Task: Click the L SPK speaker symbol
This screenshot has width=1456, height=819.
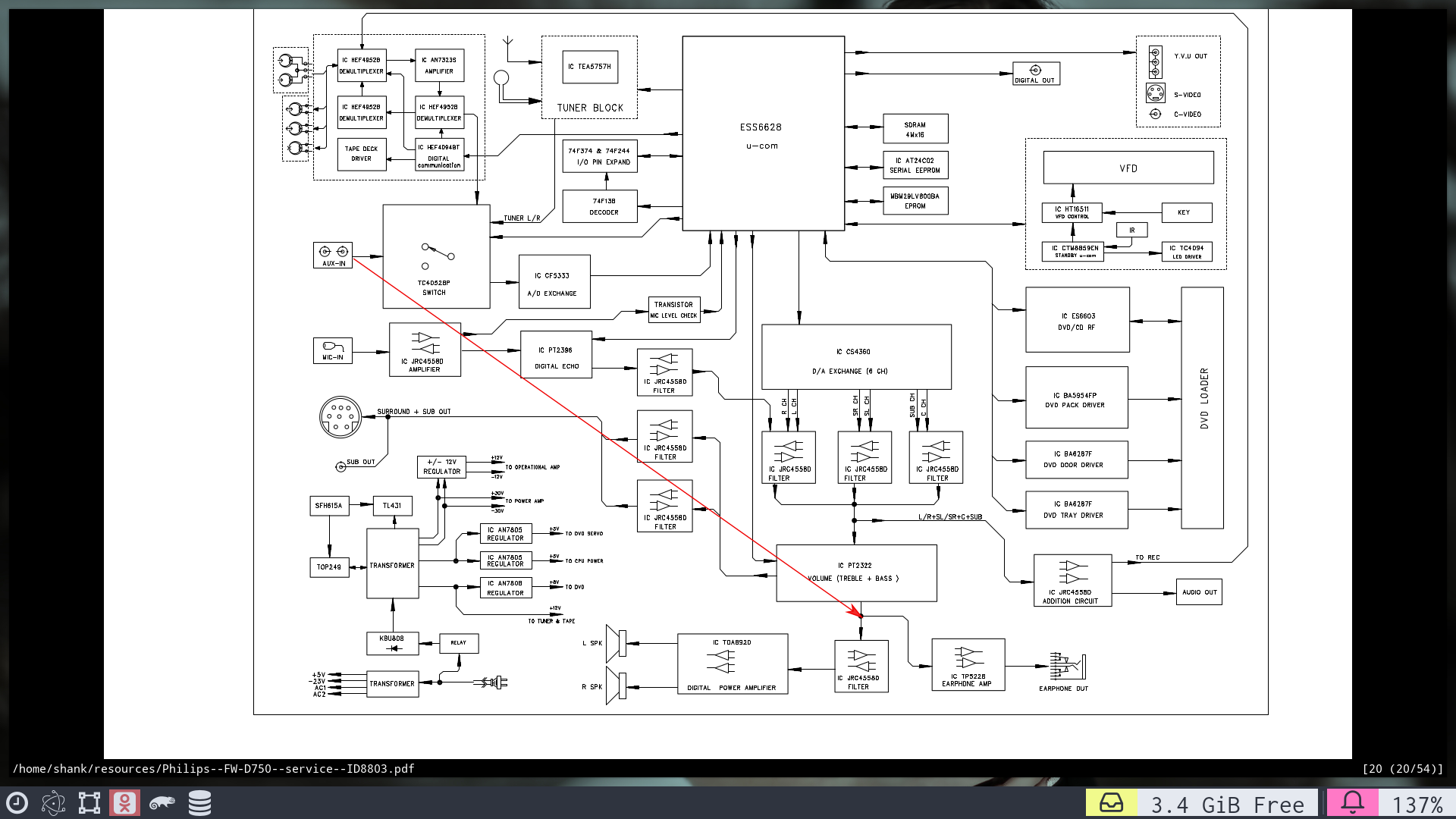Action: coord(616,643)
